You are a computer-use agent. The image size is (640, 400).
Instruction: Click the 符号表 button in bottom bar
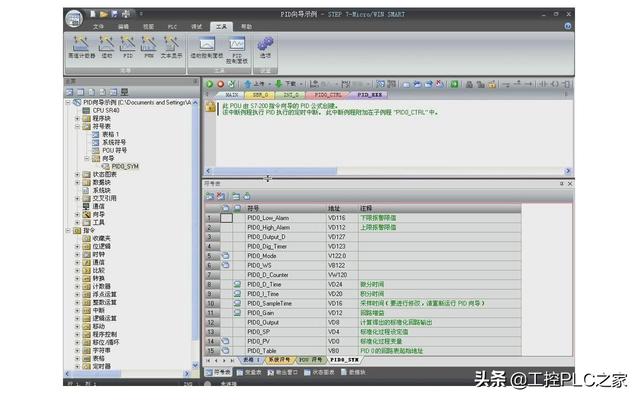218,372
